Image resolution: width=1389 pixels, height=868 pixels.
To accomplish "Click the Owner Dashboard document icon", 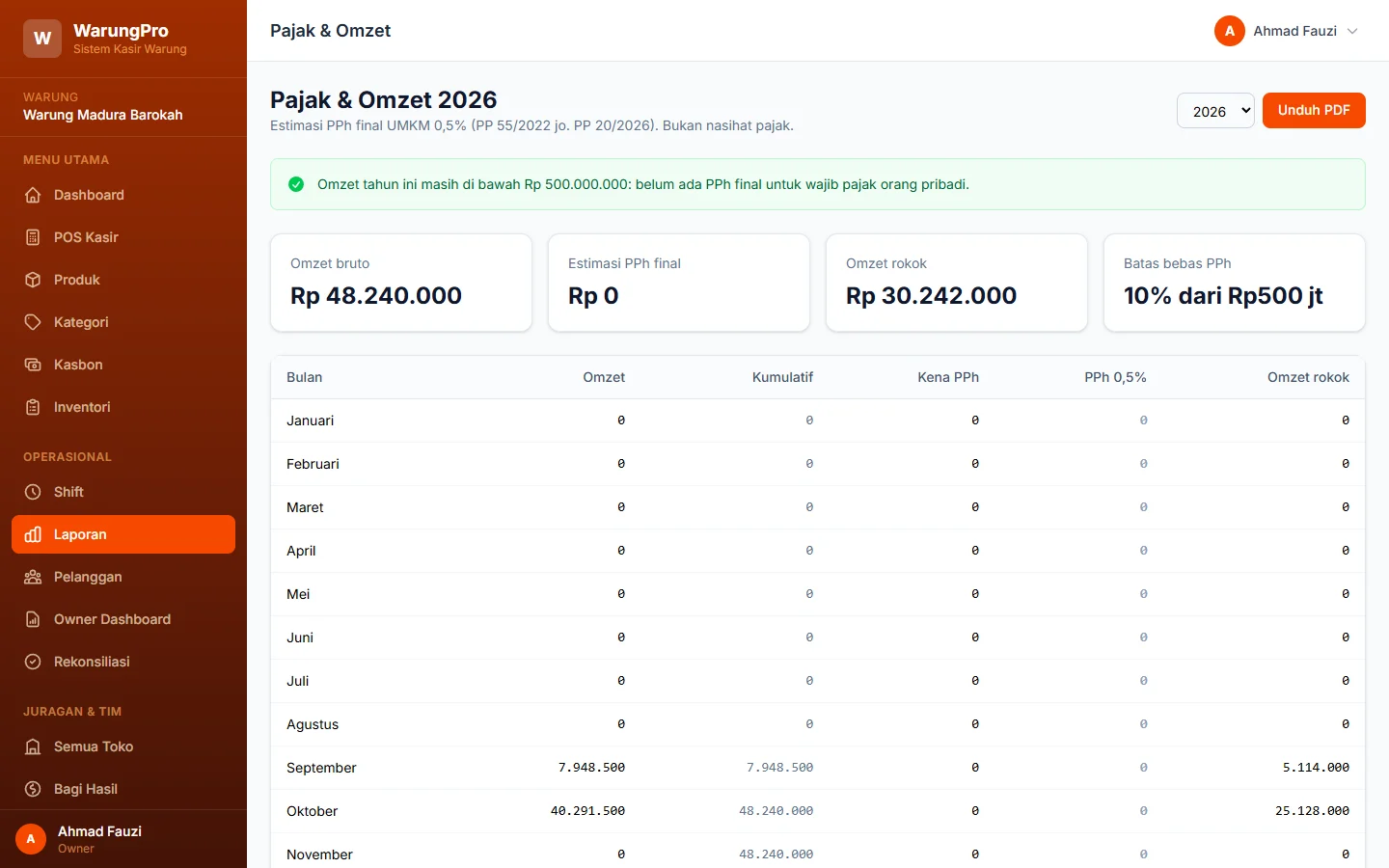I will coord(33,619).
